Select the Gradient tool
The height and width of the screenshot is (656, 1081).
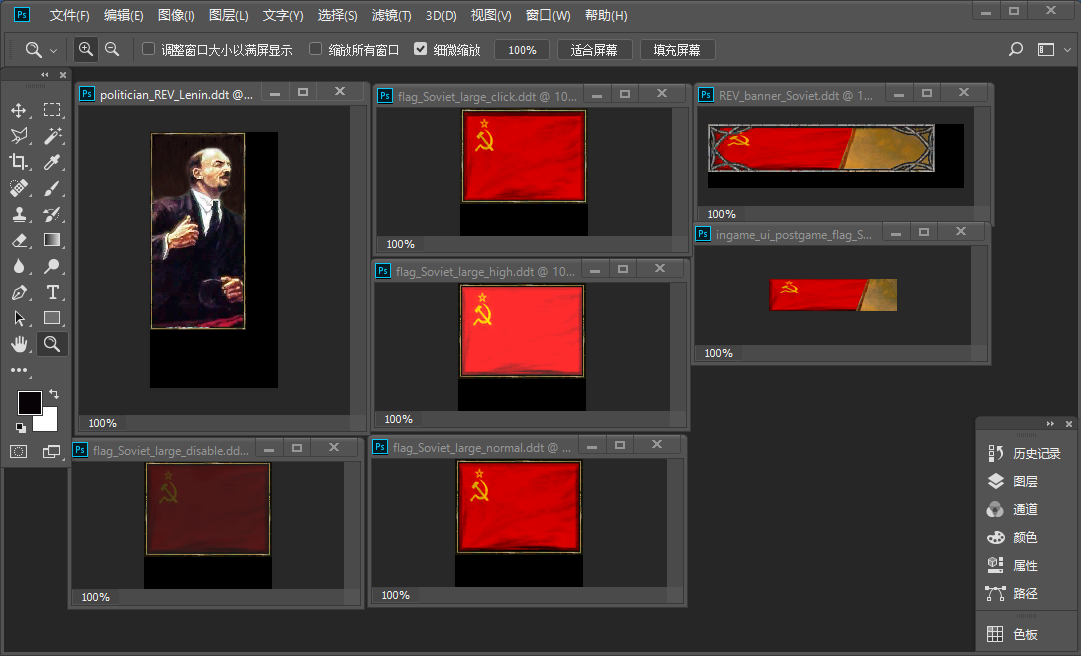[x=52, y=240]
